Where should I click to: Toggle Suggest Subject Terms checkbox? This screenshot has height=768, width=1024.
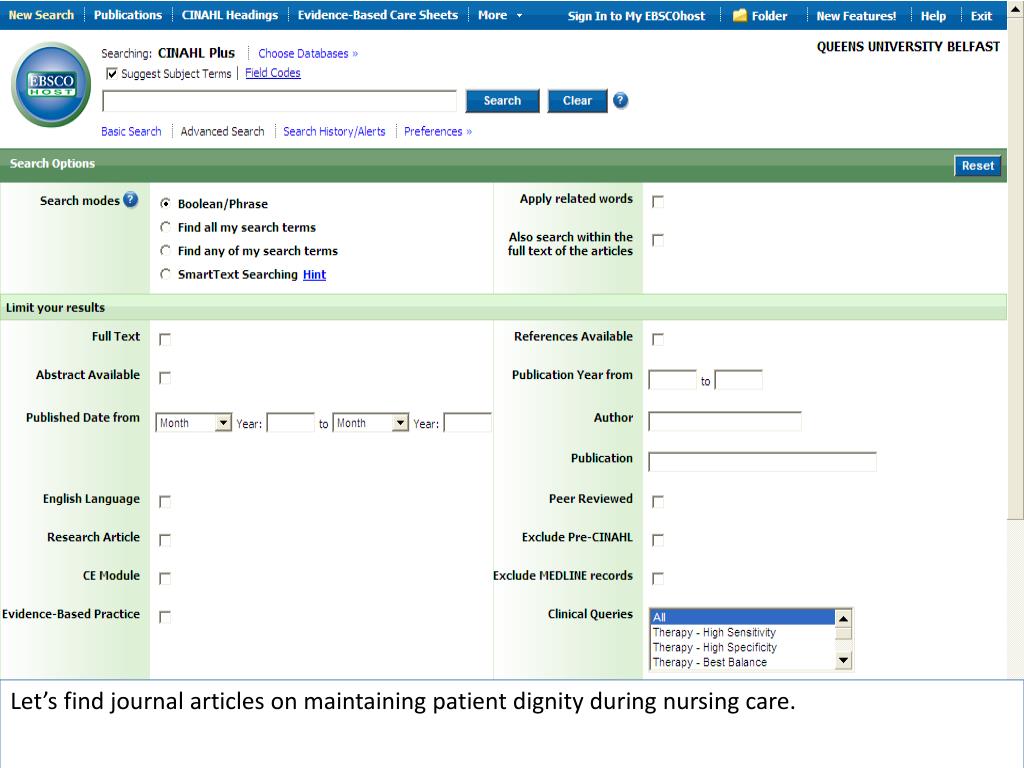coord(112,74)
